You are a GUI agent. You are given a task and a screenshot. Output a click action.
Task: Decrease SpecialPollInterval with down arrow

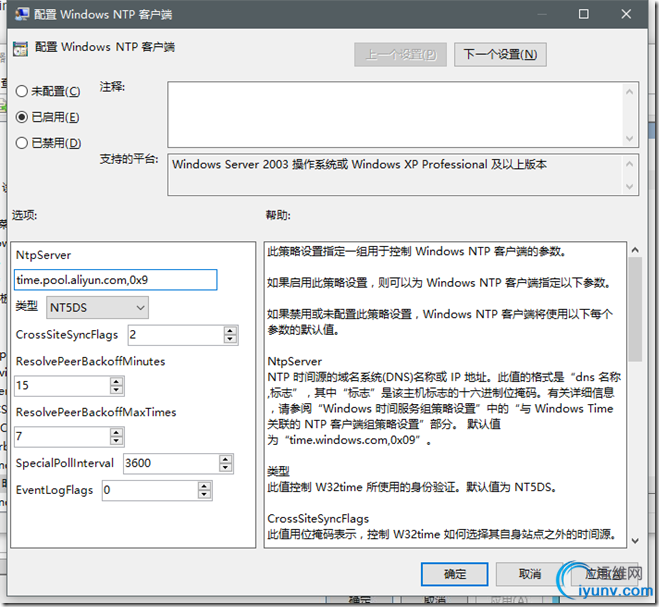(x=225, y=468)
